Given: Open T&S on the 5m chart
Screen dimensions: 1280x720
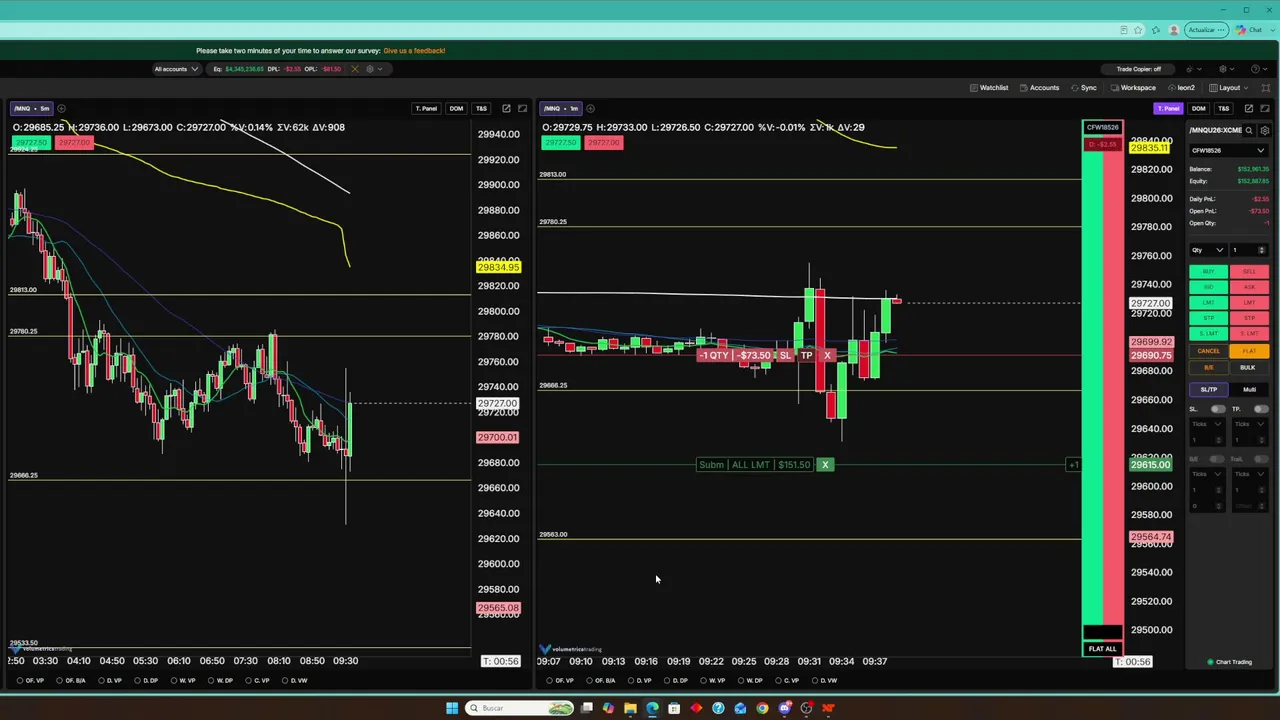Looking at the screenshot, I should point(481,108).
